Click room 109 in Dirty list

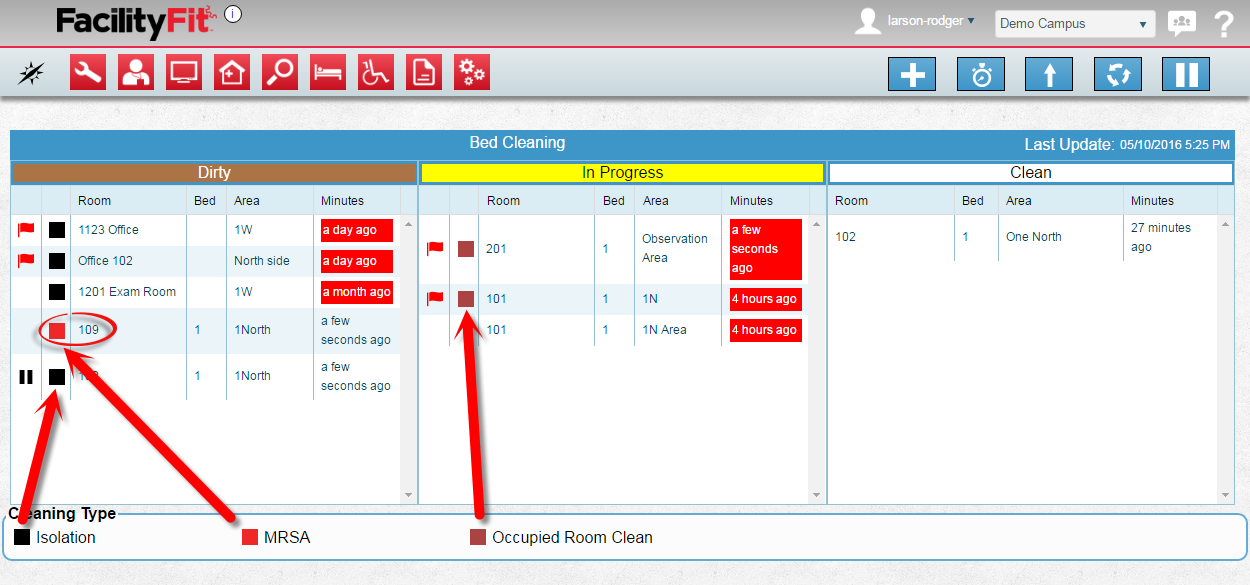tap(89, 330)
